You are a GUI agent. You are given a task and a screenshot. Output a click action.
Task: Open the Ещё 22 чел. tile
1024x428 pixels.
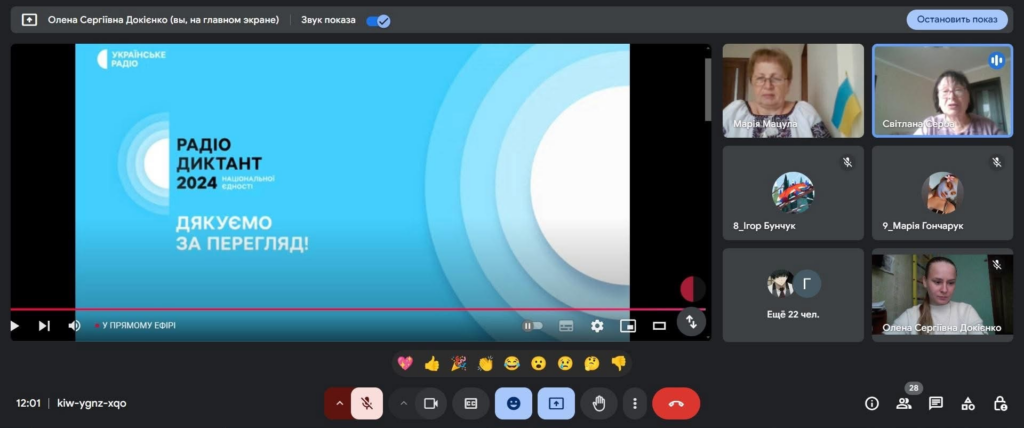tap(793, 295)
